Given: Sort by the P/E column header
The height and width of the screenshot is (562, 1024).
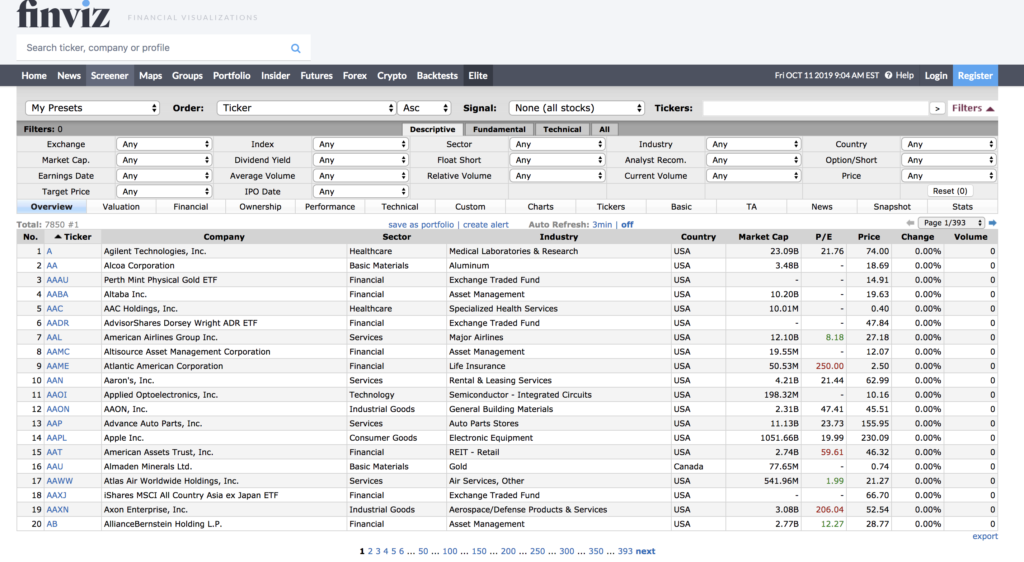Looking at the screenshot, I should (x=824, y=237).
